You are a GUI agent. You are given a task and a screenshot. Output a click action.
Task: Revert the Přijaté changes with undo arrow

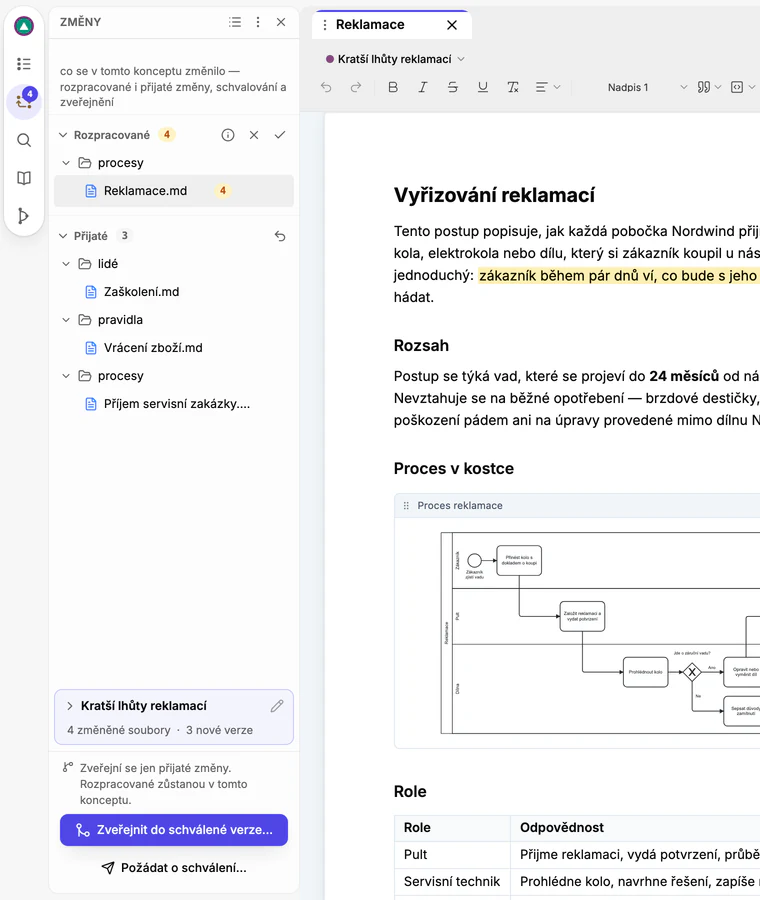coord(280,236)
